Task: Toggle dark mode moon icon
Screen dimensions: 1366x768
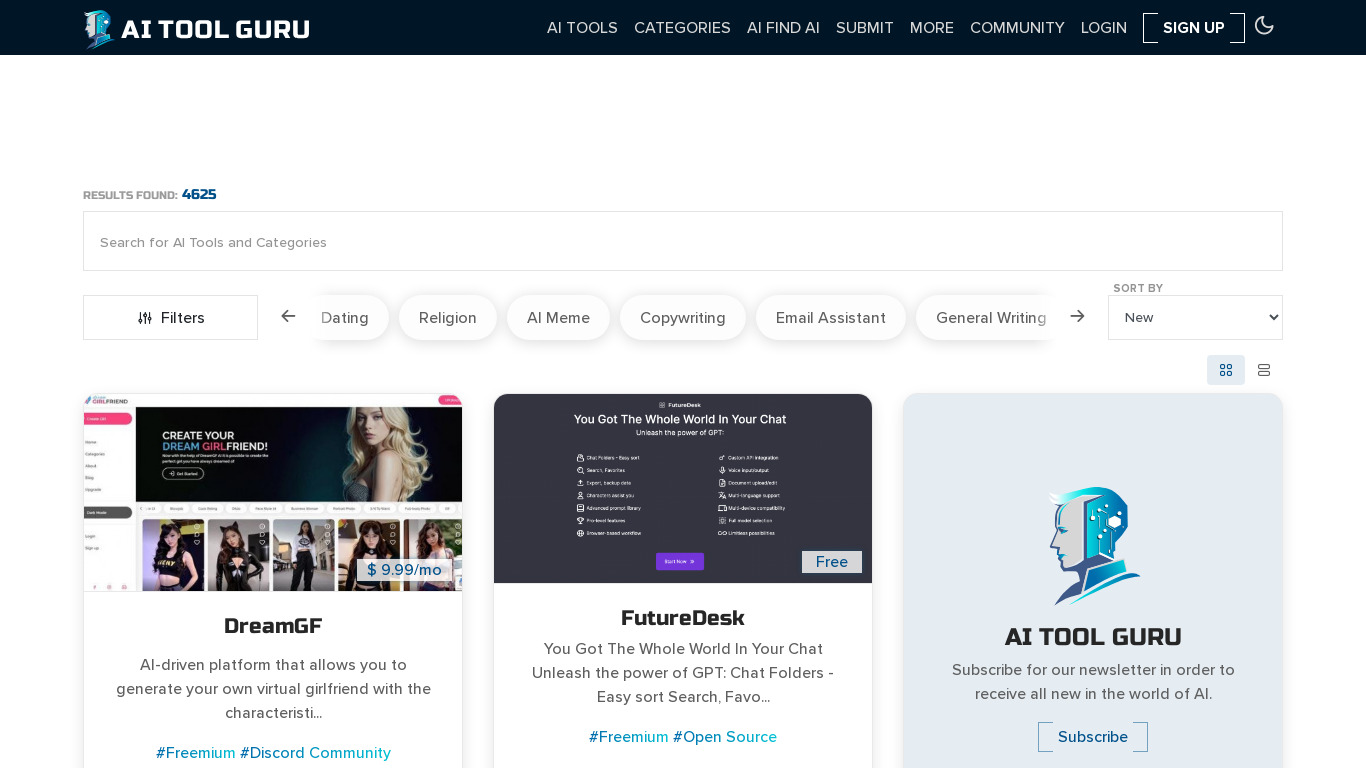Action: [x=1264, y=26]
